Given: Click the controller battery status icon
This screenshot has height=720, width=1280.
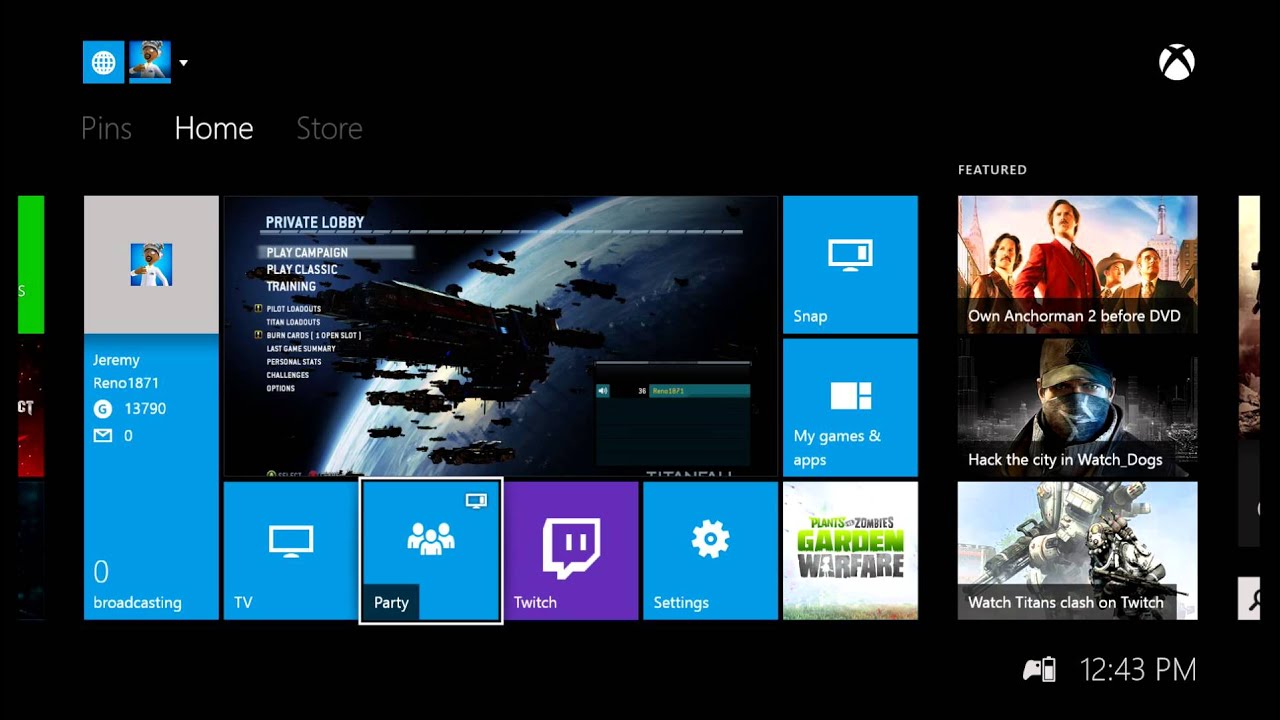Looking at the screenshot, I should 1039,669.
